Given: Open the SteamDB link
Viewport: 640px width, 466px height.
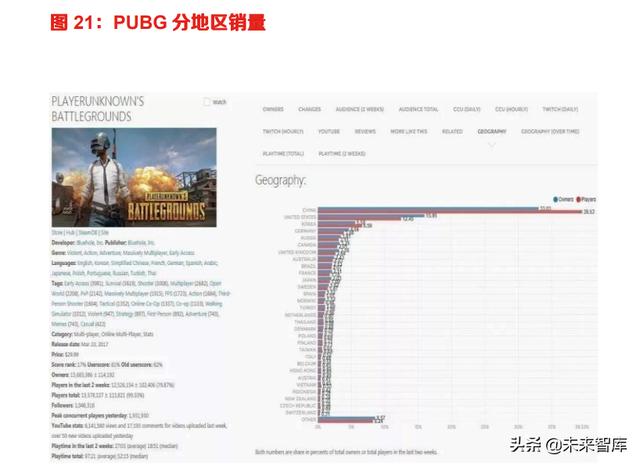Looking at the screenshot, I should pyautogui.click(x=88, y=233).
